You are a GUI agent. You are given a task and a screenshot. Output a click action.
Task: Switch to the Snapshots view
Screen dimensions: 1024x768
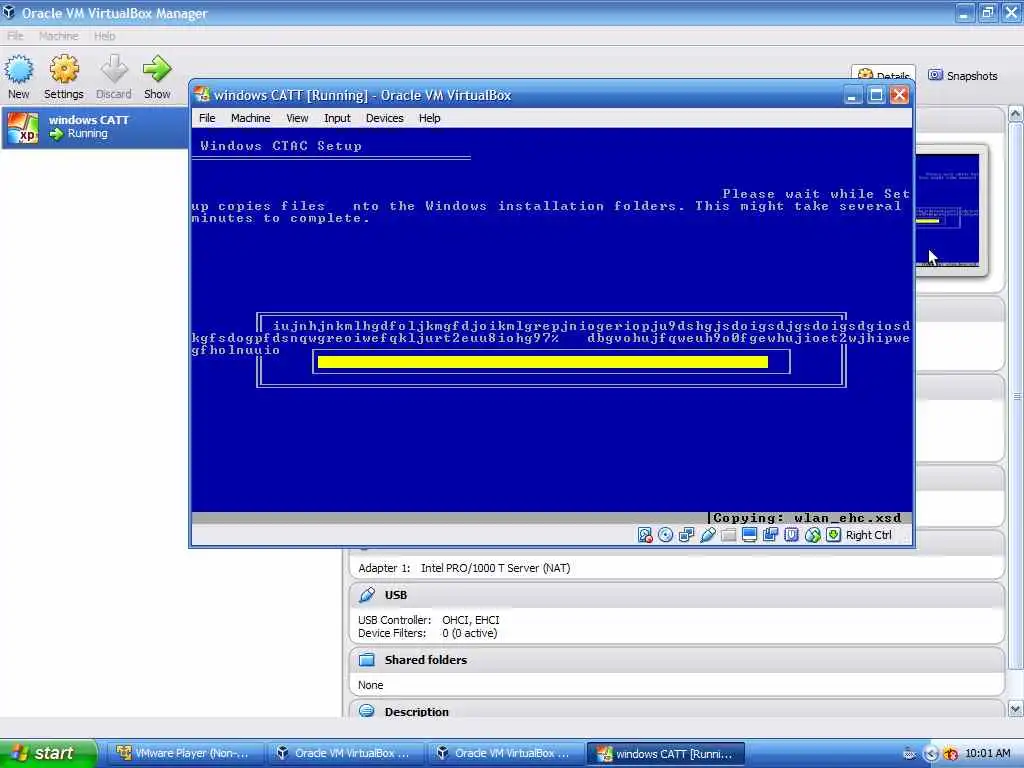pyautogui.click(x=963, y=76)
